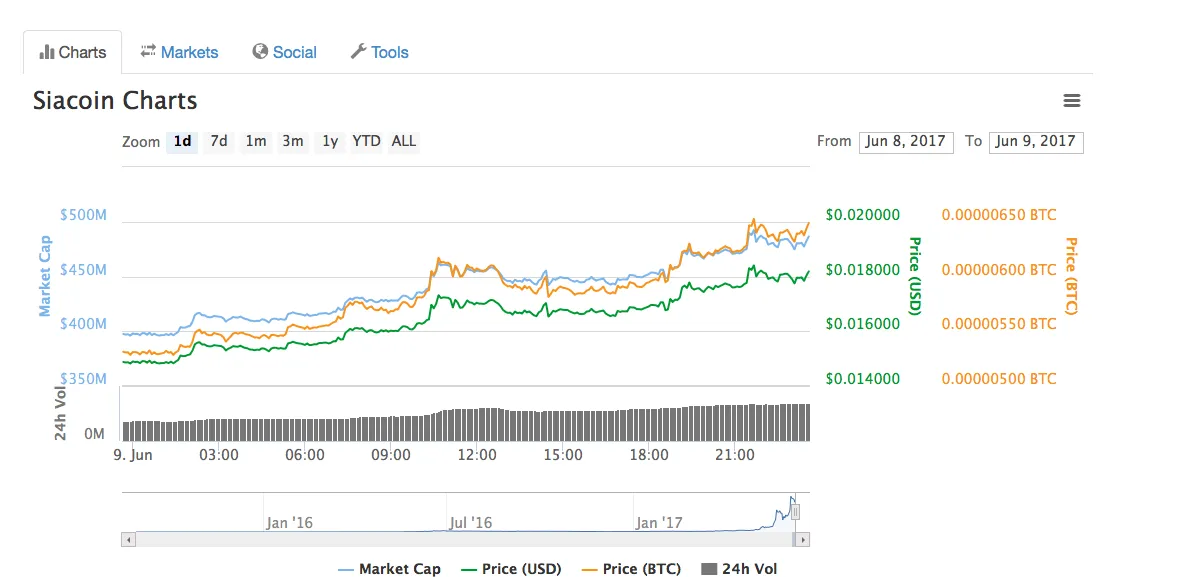Click the exchange arrows icon beside Markets
Screen dimensions: 1188x577
(x=148, y=51)
